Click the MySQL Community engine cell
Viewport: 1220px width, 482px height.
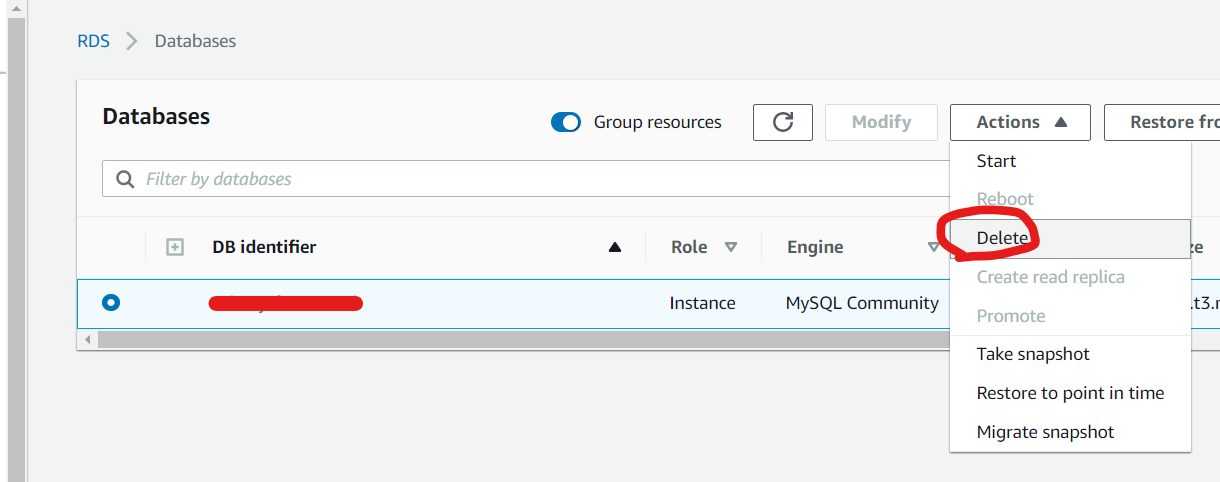click(862, 303)
